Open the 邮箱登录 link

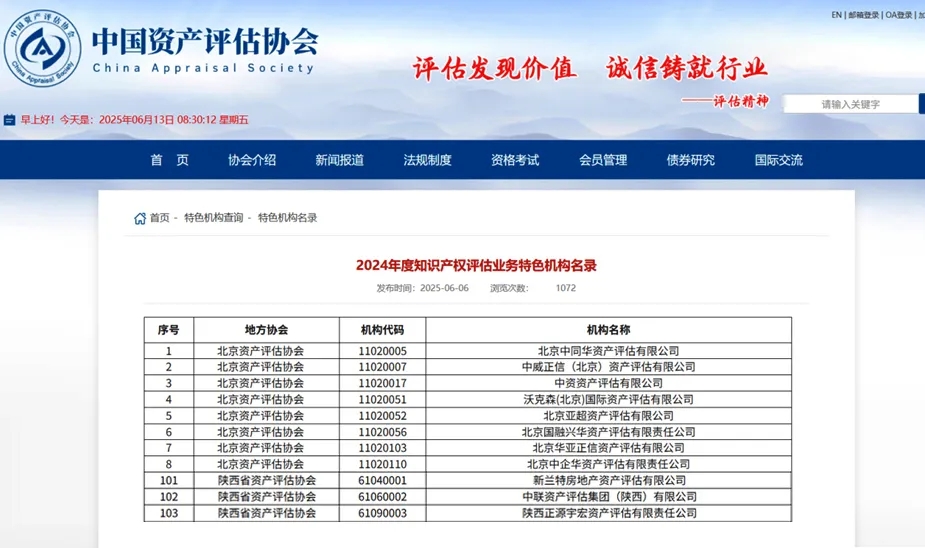(864, 15)
